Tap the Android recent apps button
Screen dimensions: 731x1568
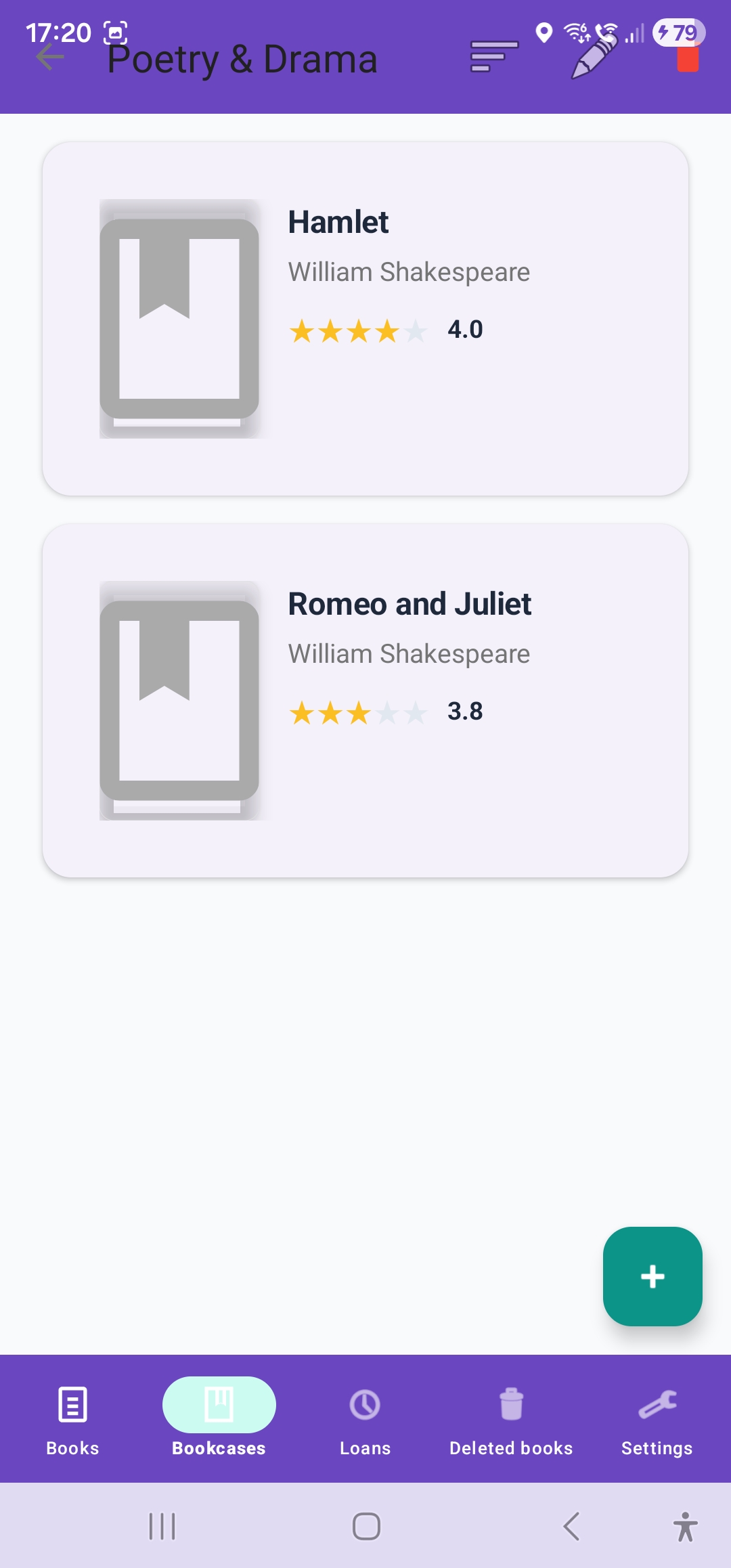(x=162, y=1527)
